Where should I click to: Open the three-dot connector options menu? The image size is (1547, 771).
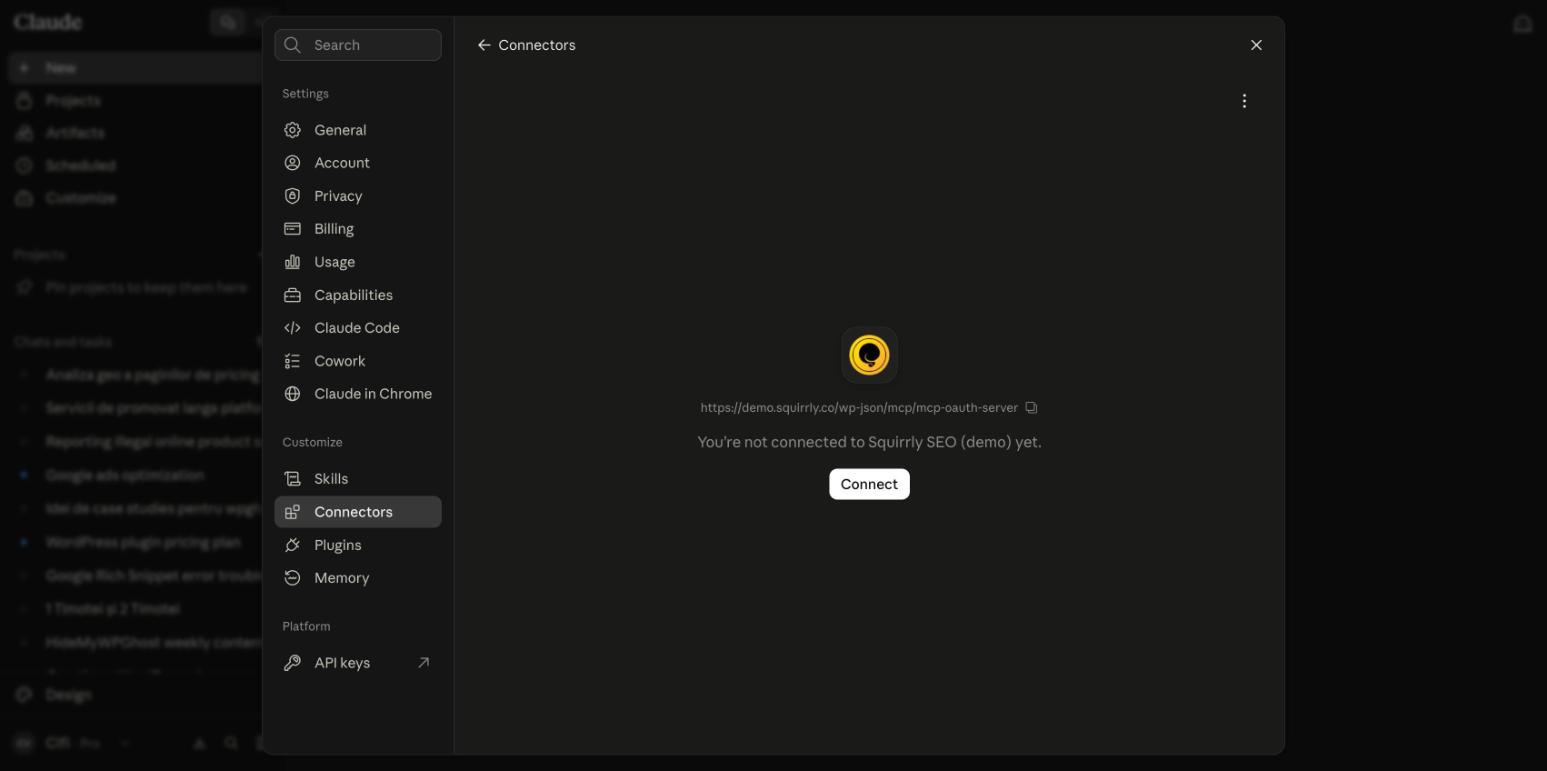(1244, 101)
